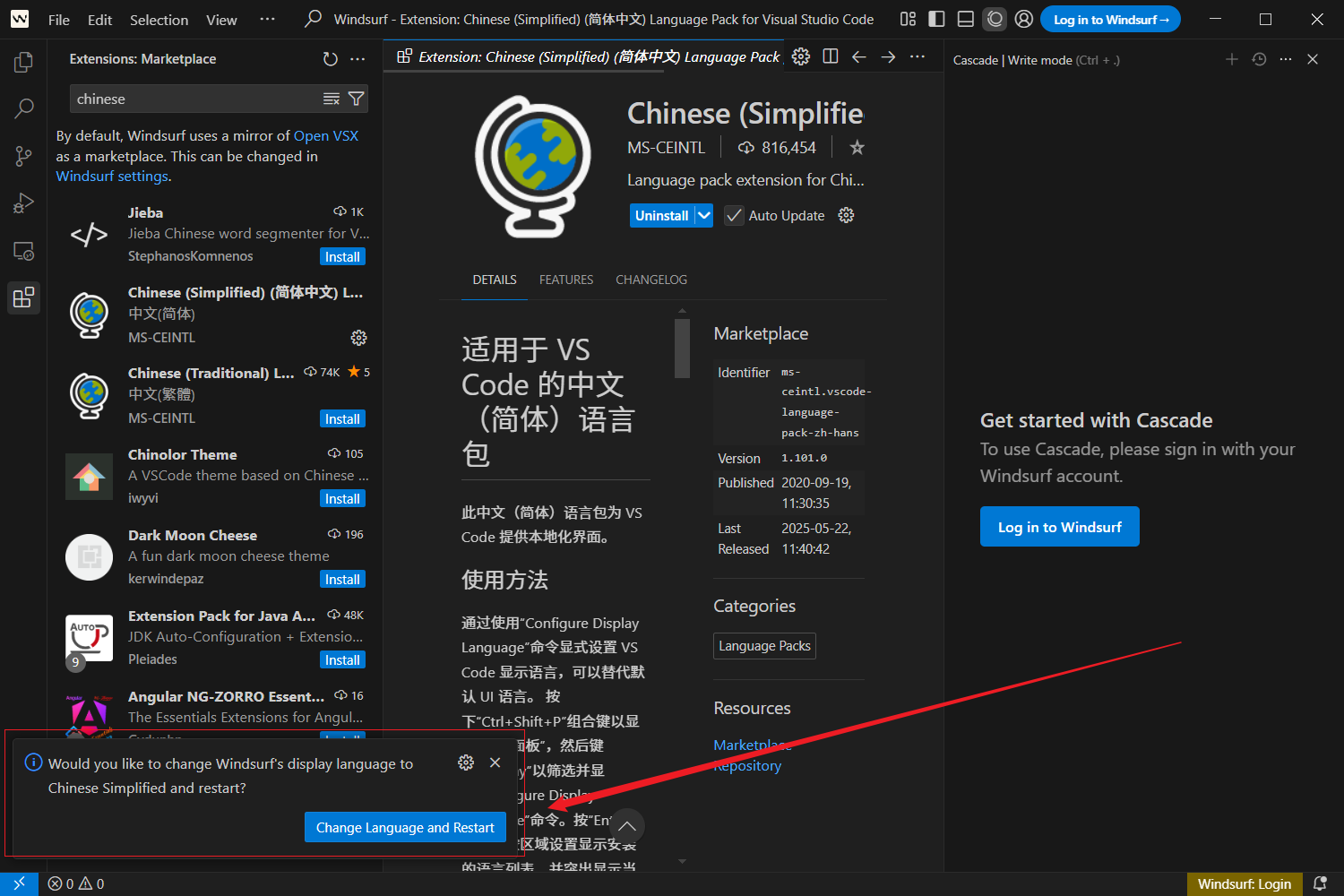Open the overflow menu in menu bar

click(x=267, y=19)
